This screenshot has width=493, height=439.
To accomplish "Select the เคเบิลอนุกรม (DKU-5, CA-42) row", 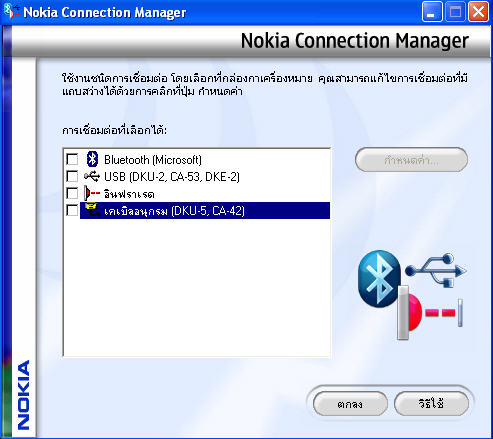I will pos(205,211).
